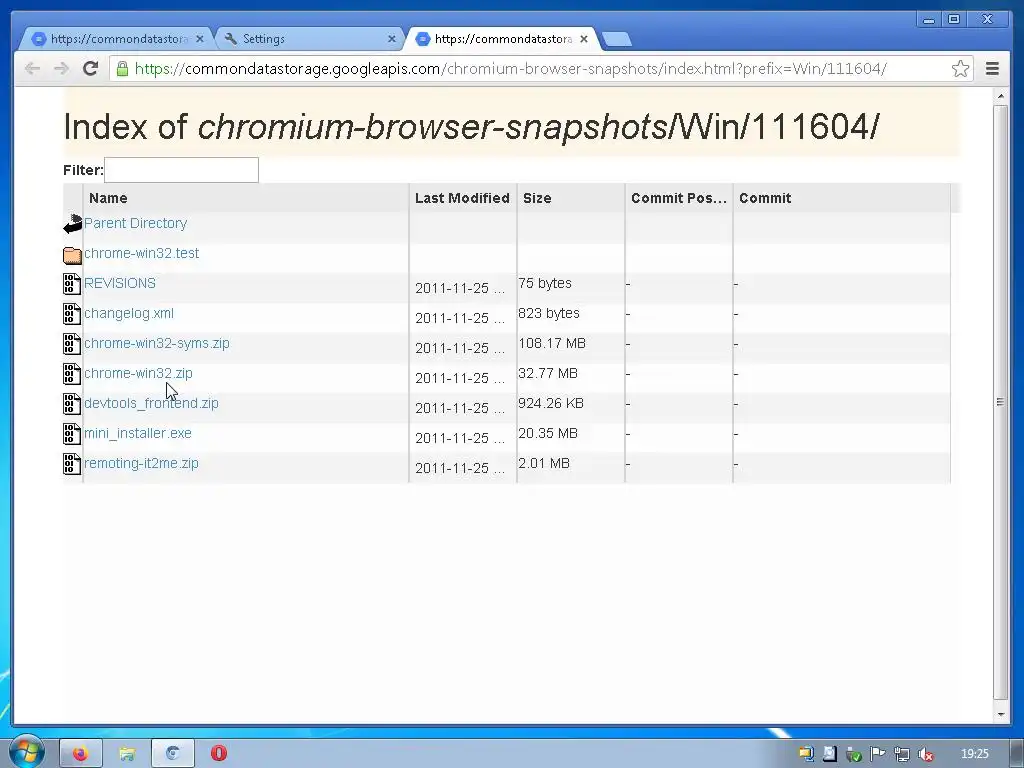Click the file icon beside REVISIONS
The width and height of the screenshot is (1024, 768).
[x=72, y=283]
